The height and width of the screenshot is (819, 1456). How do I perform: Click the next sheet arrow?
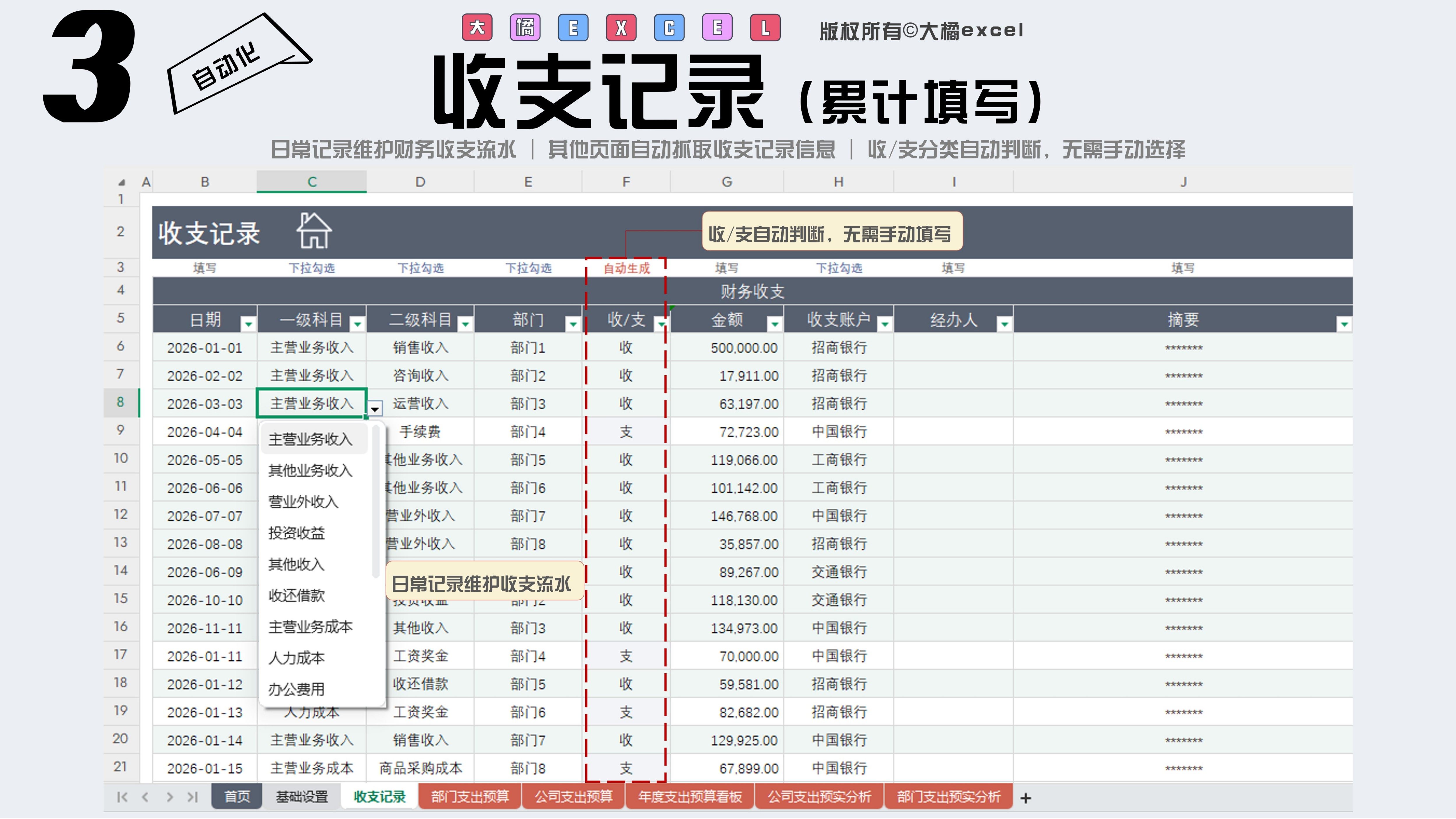click(x=170, y=797)
